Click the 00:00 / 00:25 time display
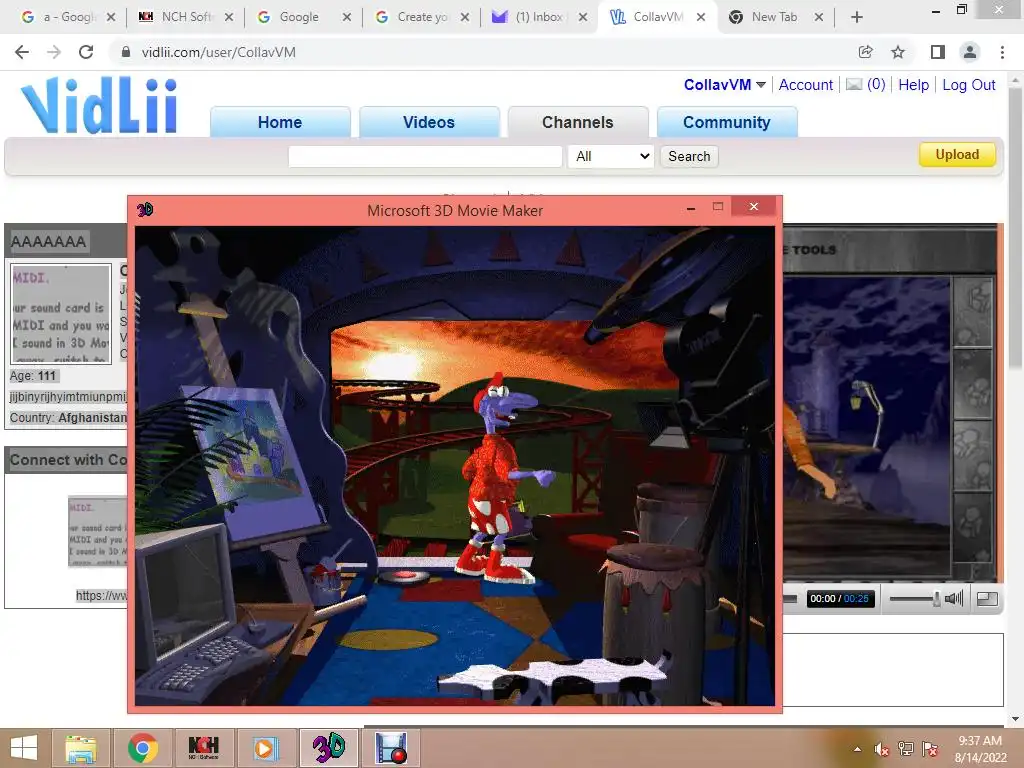This screenshot has height=768, width=1024. (x=840, y=599)
